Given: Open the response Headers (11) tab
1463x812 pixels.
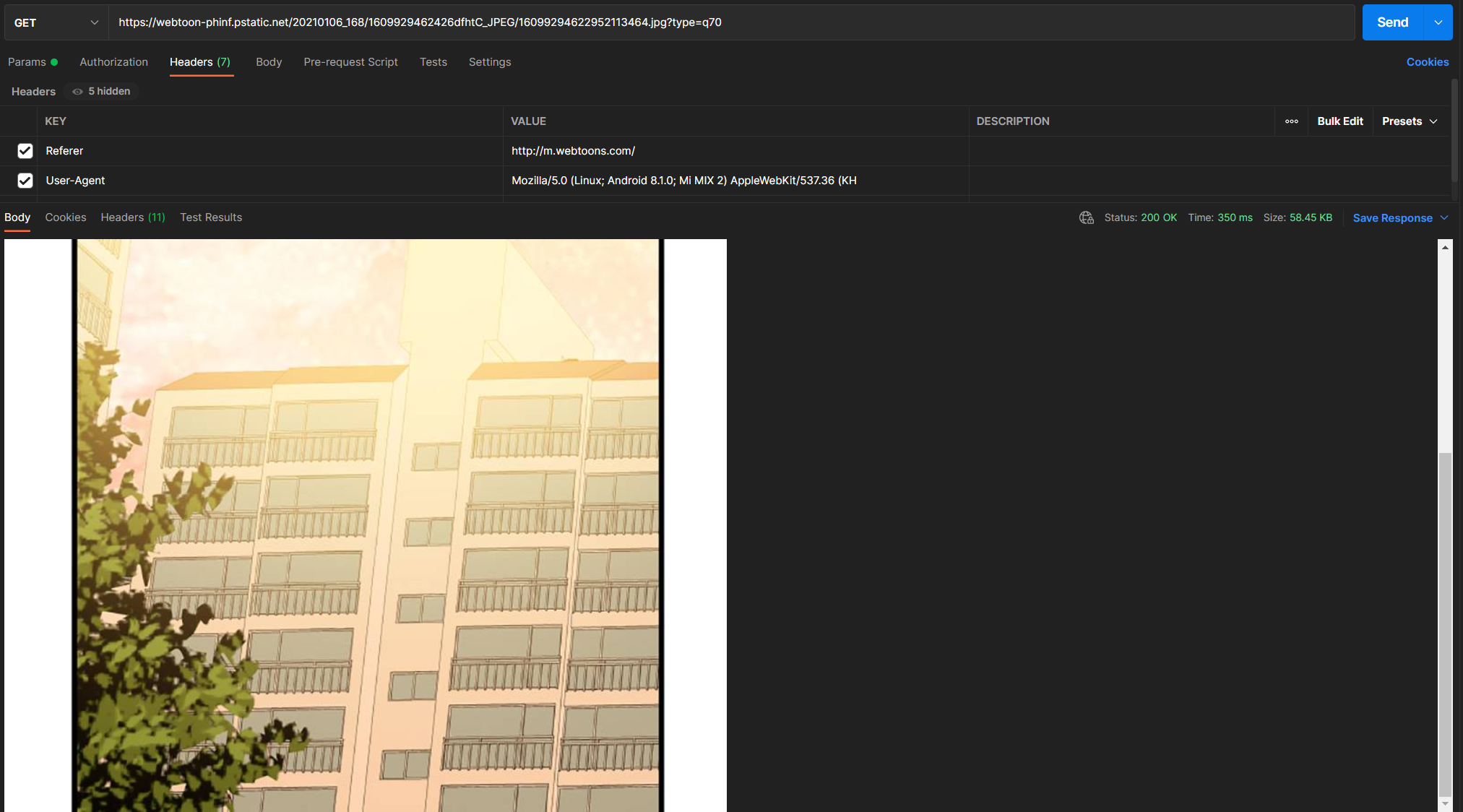Looking at the screenshot, I should pos(133,217).
